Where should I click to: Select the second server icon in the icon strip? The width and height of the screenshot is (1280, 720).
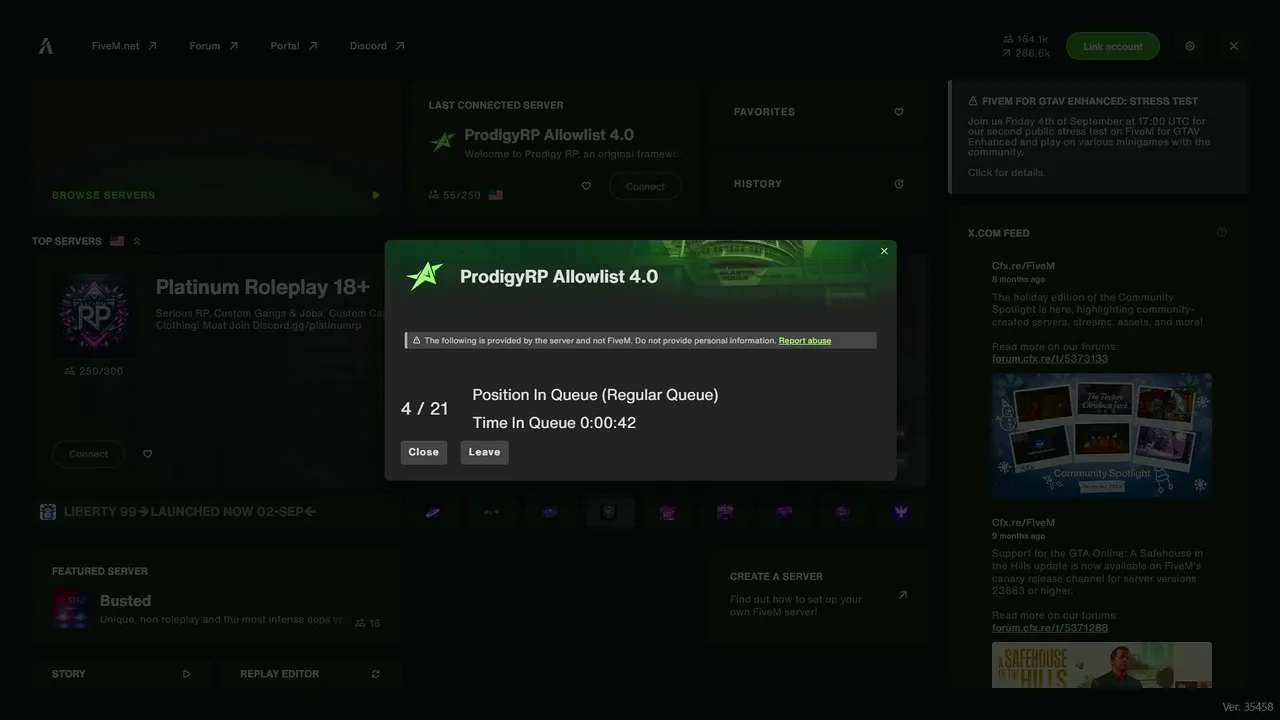click(491, 512)
